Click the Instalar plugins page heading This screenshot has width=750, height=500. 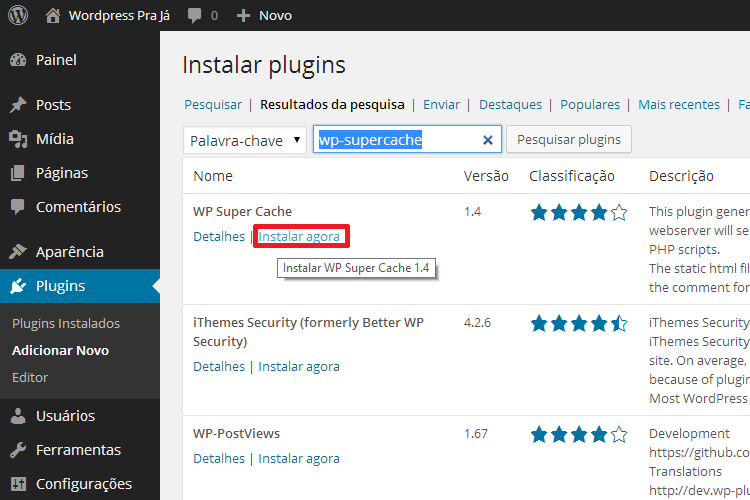pos(264,65)
